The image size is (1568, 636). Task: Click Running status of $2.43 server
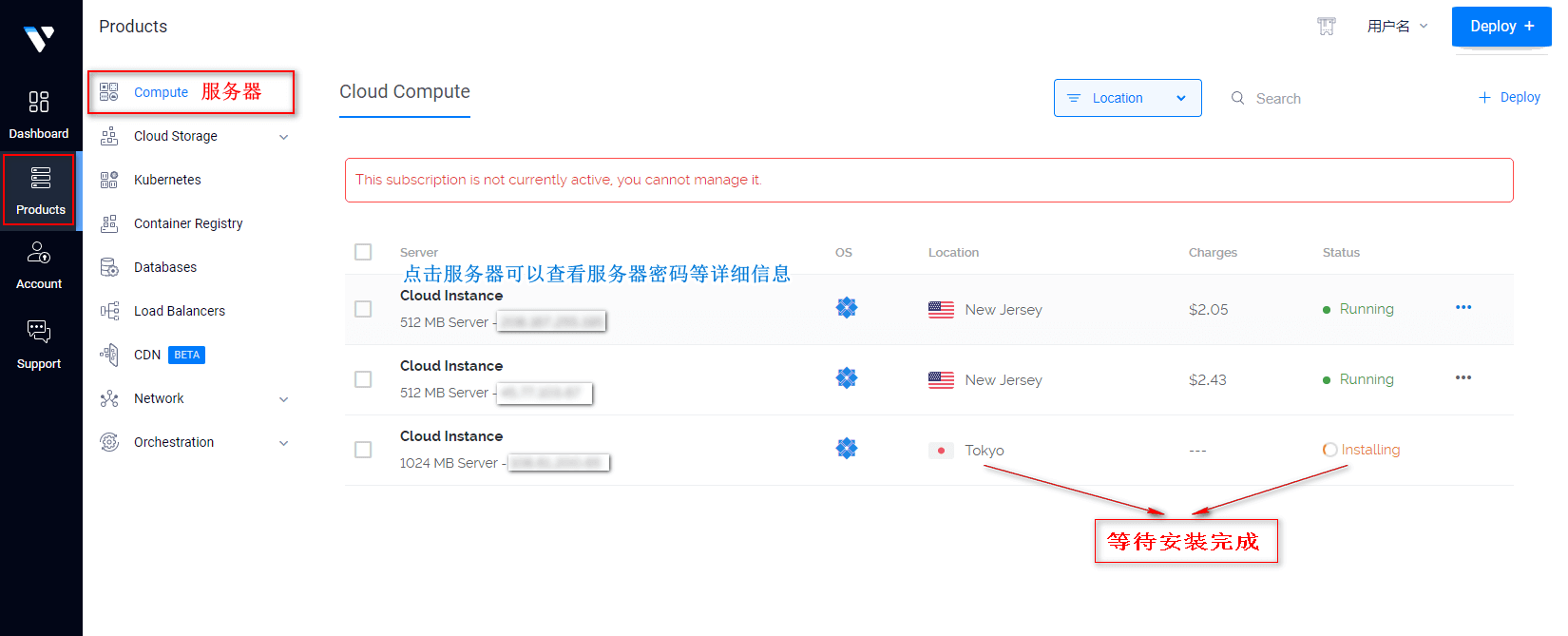click(1359, 379)
